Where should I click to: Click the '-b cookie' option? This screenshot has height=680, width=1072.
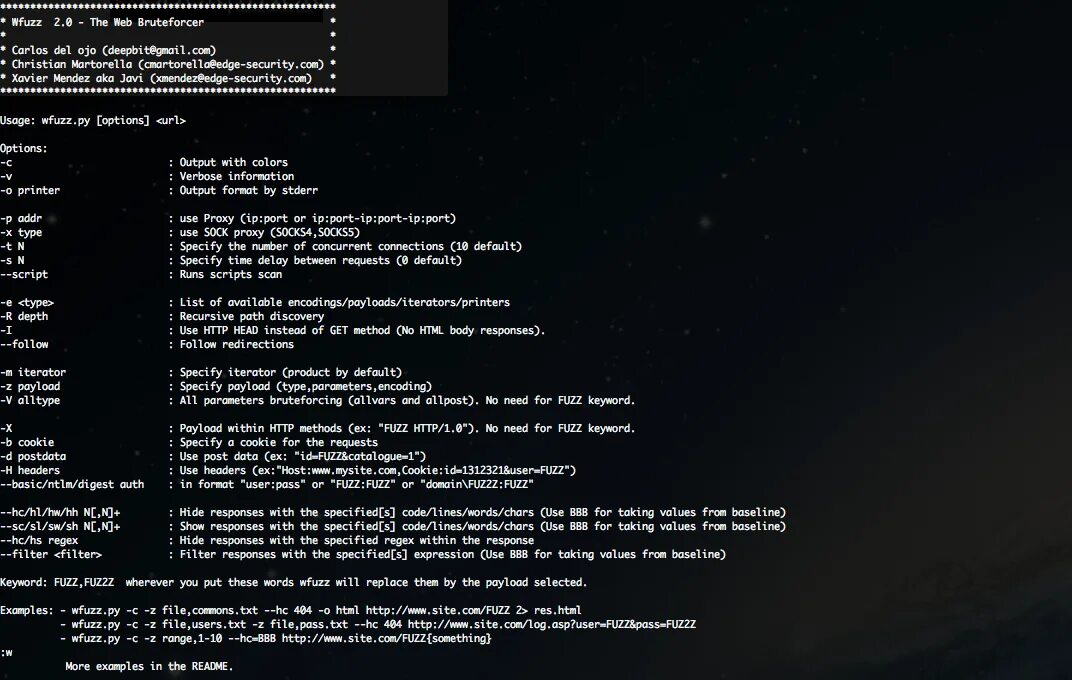[27, 442]
